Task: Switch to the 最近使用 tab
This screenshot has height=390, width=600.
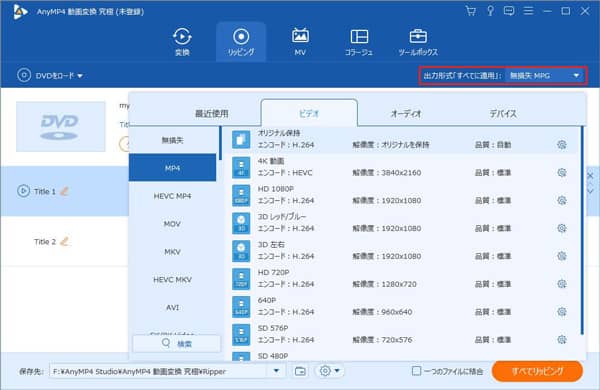Action: click(x=212, y=113)
